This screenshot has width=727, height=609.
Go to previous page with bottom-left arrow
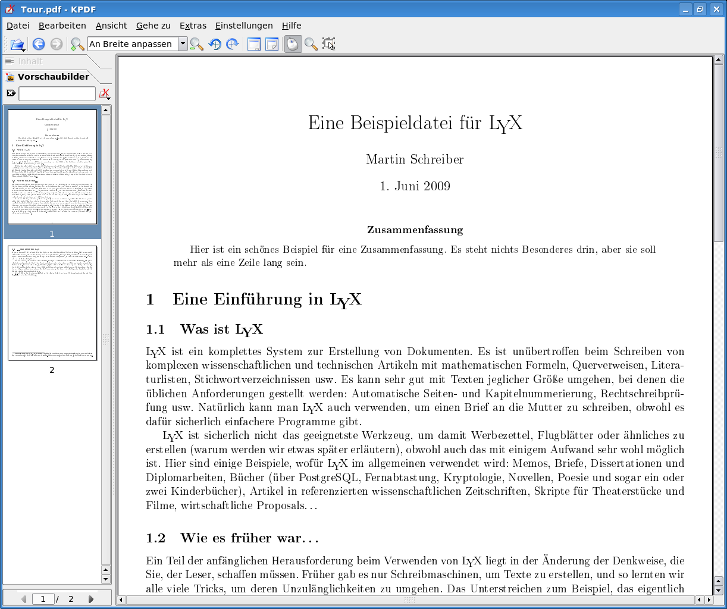point(24,599)
